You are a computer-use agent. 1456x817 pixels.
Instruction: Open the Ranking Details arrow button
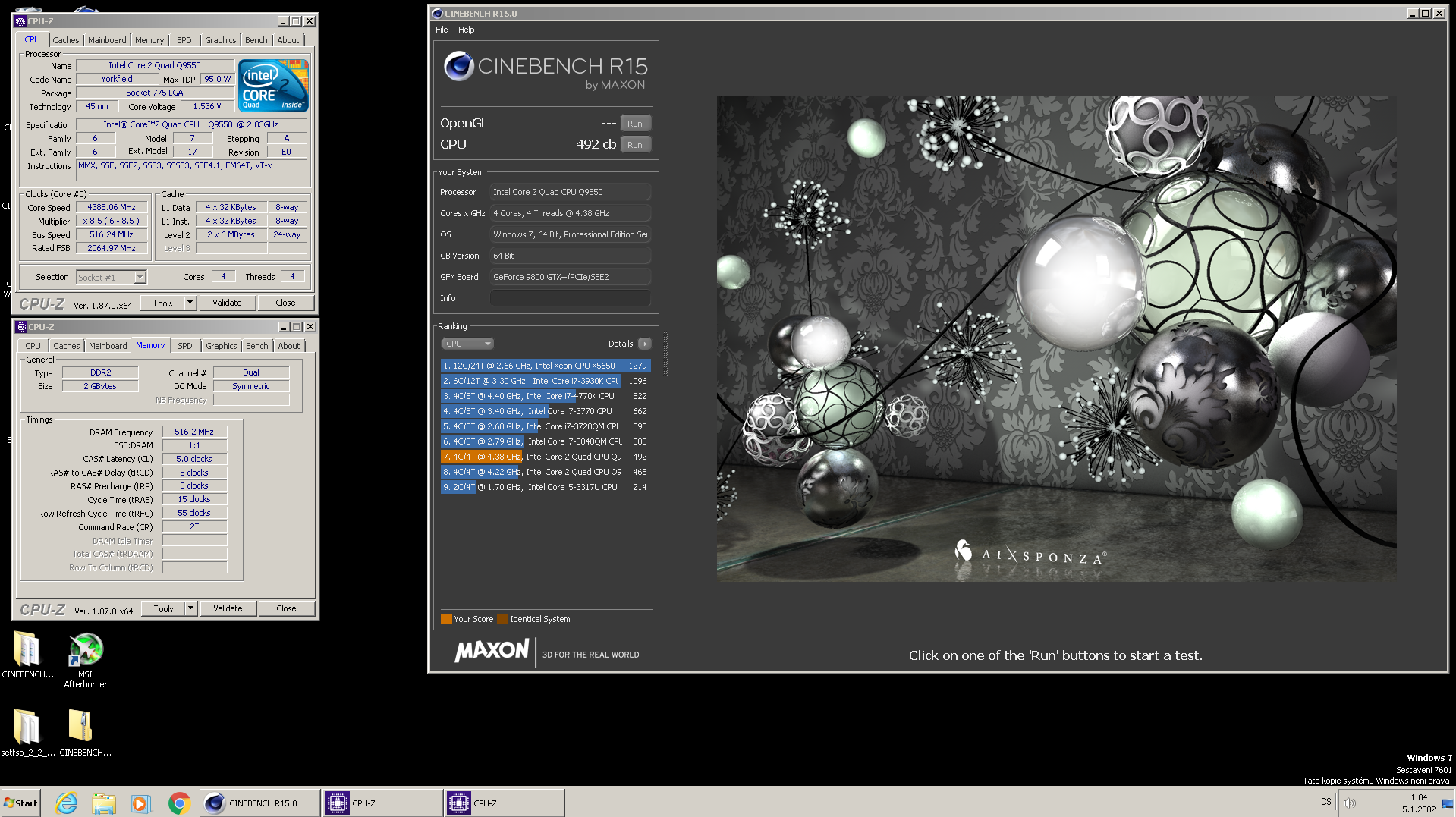coord(645,344)
